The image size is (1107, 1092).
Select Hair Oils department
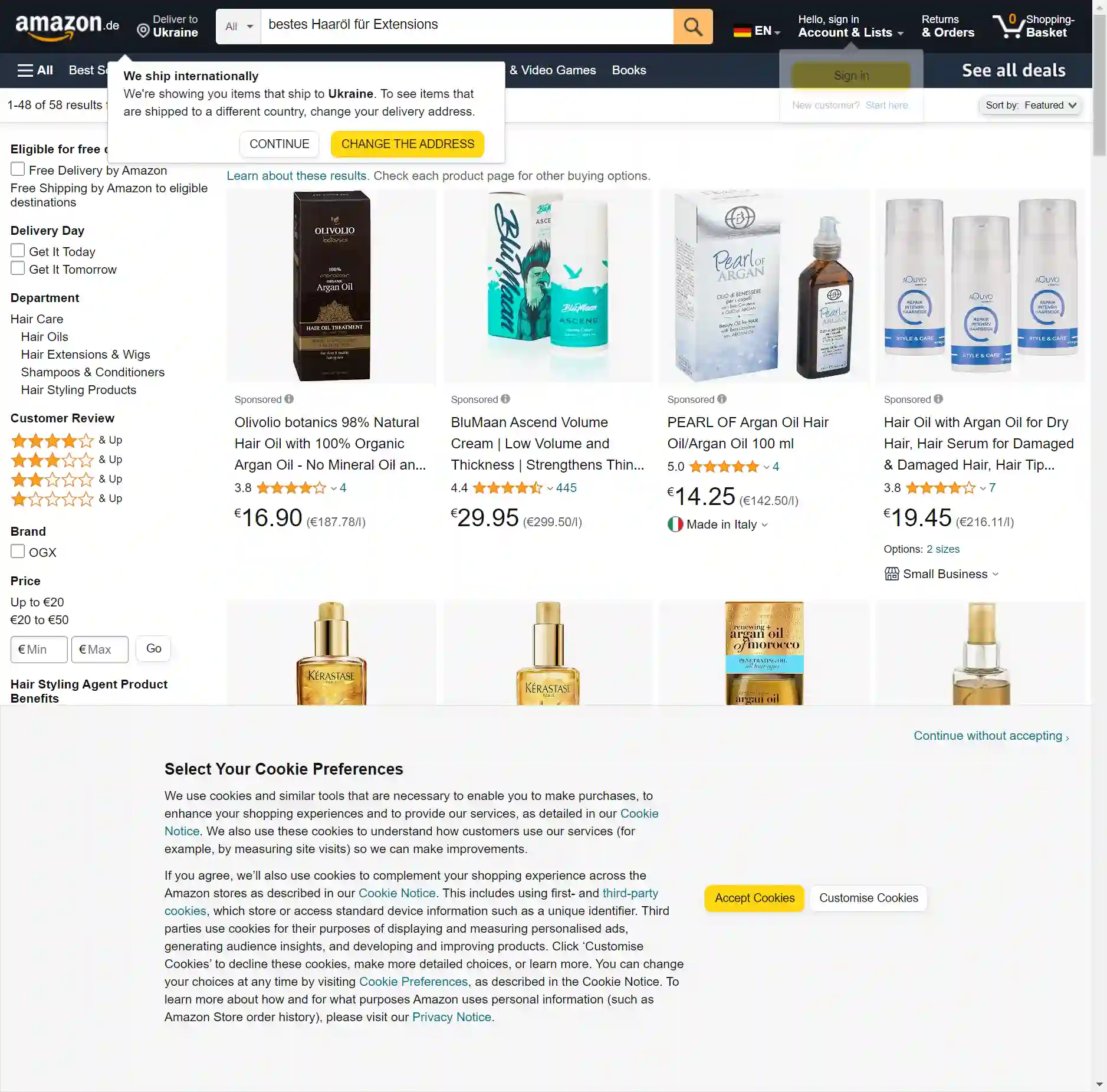click(x=45, y=337)
